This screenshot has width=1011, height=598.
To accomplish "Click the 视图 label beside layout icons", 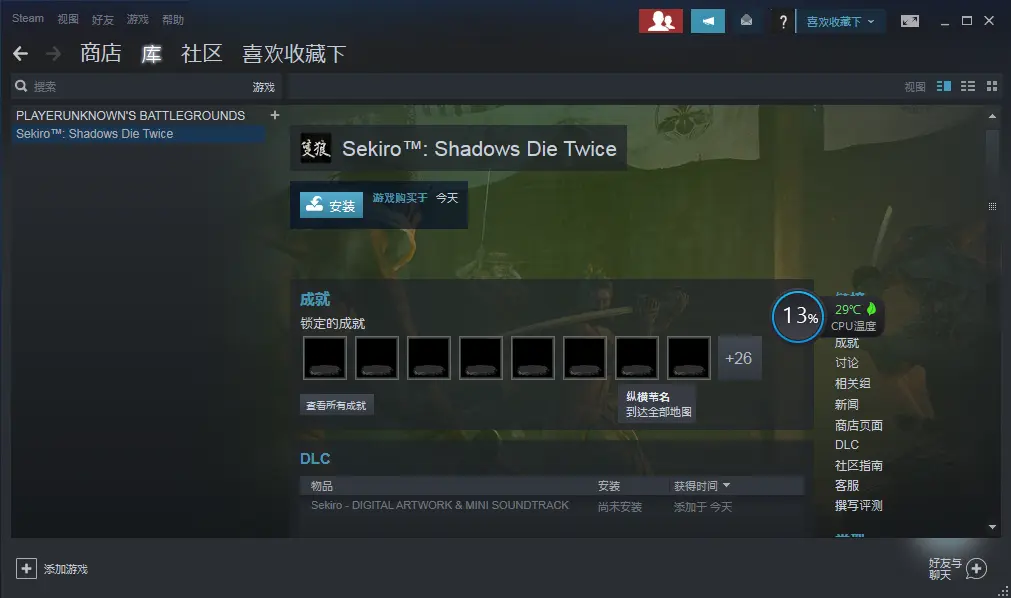I will point(915,86).
